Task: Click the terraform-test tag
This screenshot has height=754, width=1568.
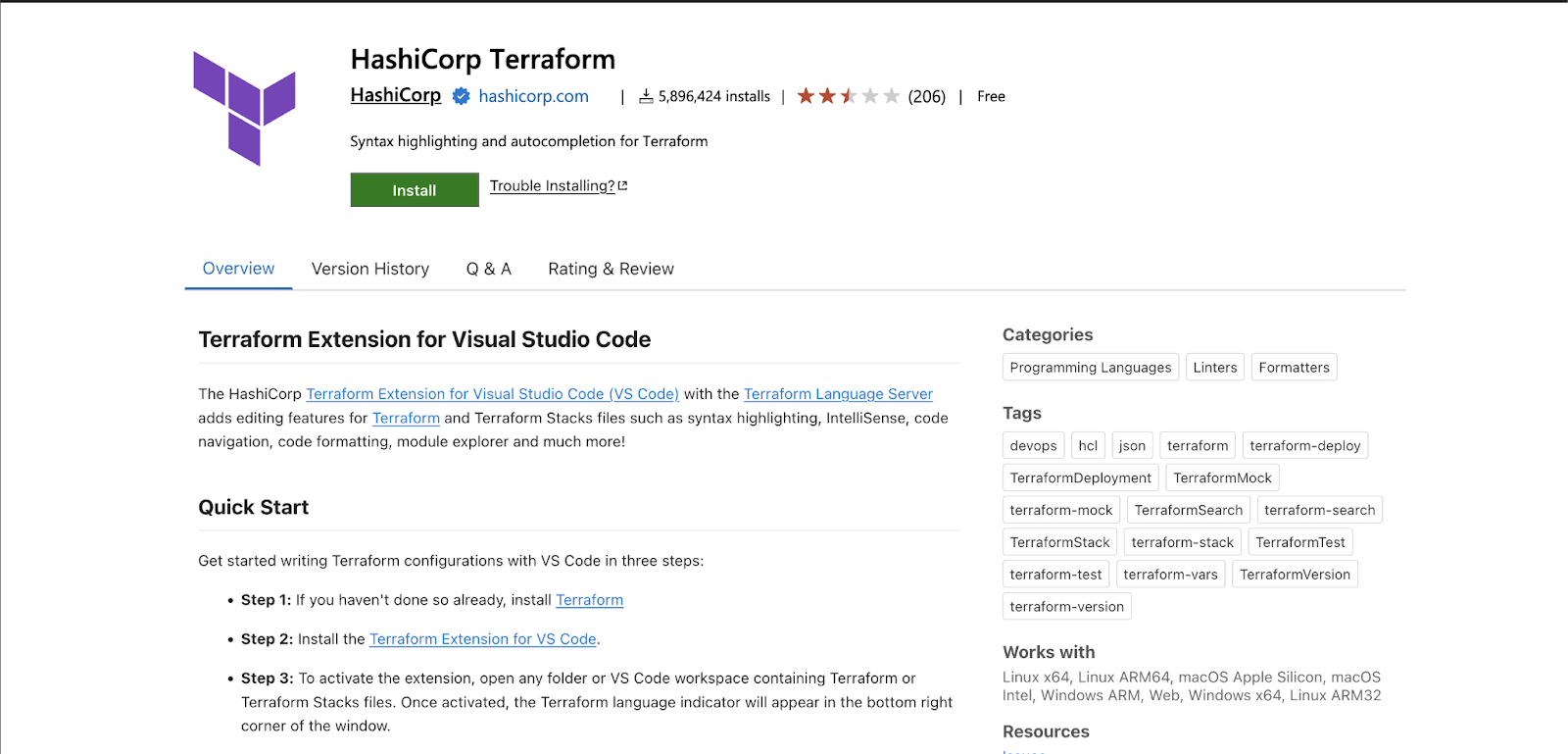Action: (1056, 576)
